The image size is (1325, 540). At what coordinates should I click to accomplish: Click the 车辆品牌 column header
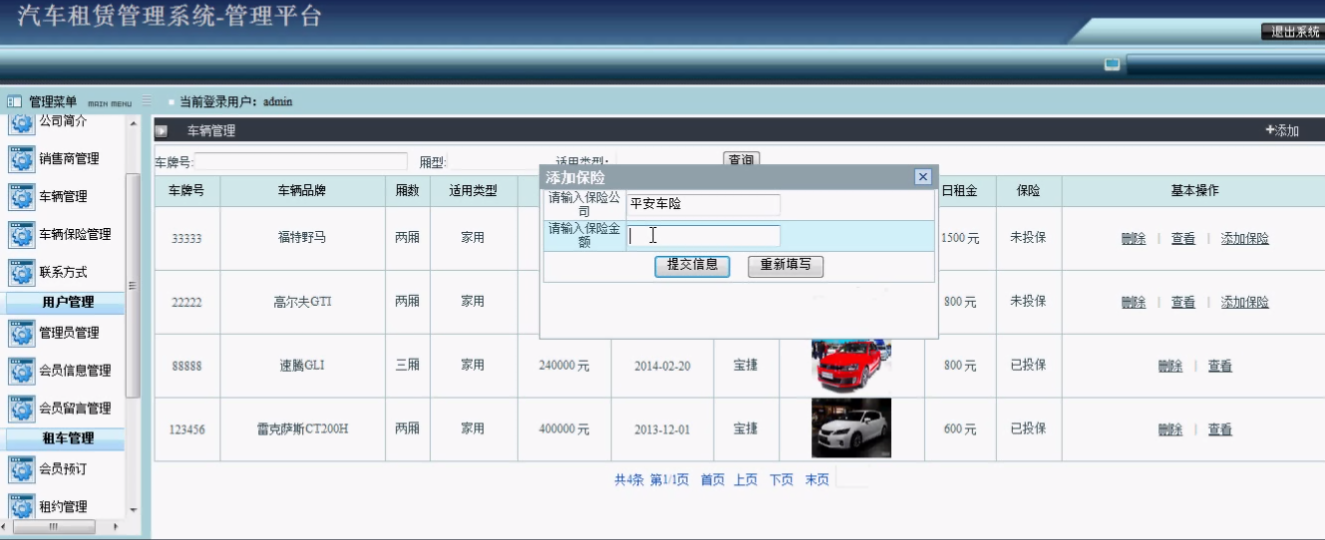tap(302, 190)
